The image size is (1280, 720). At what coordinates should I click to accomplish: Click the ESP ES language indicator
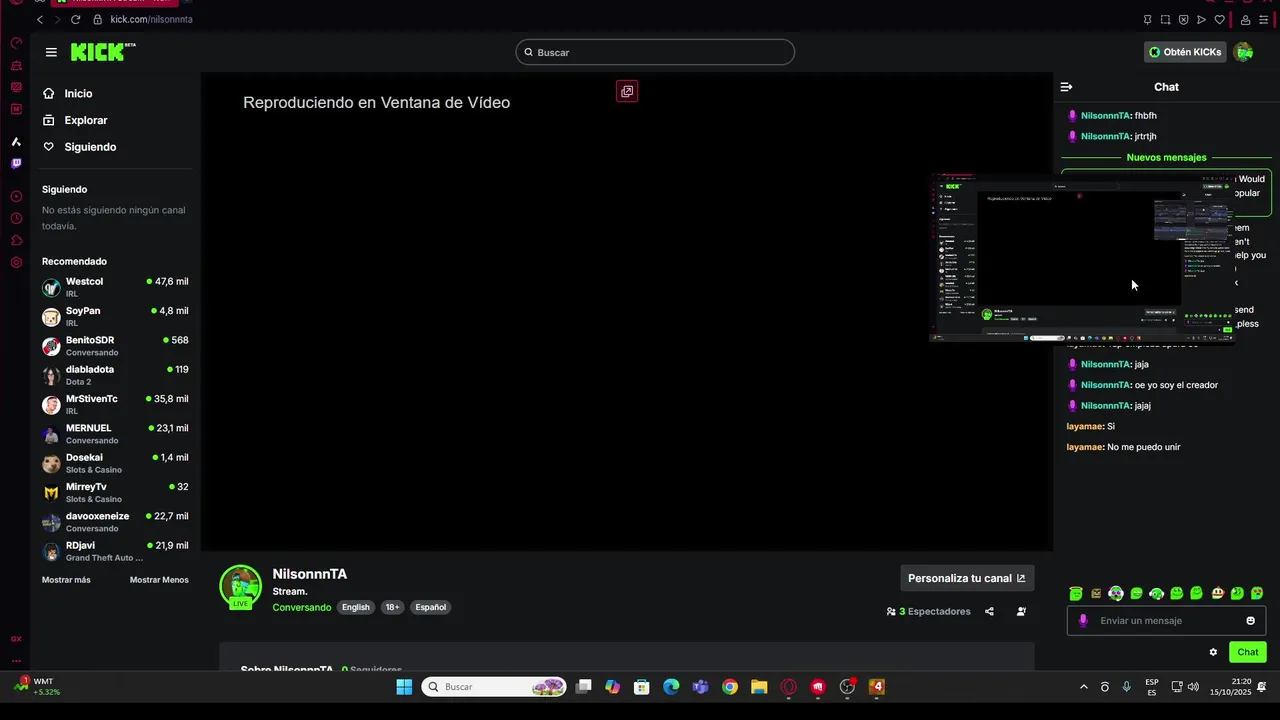(1152, 687)
